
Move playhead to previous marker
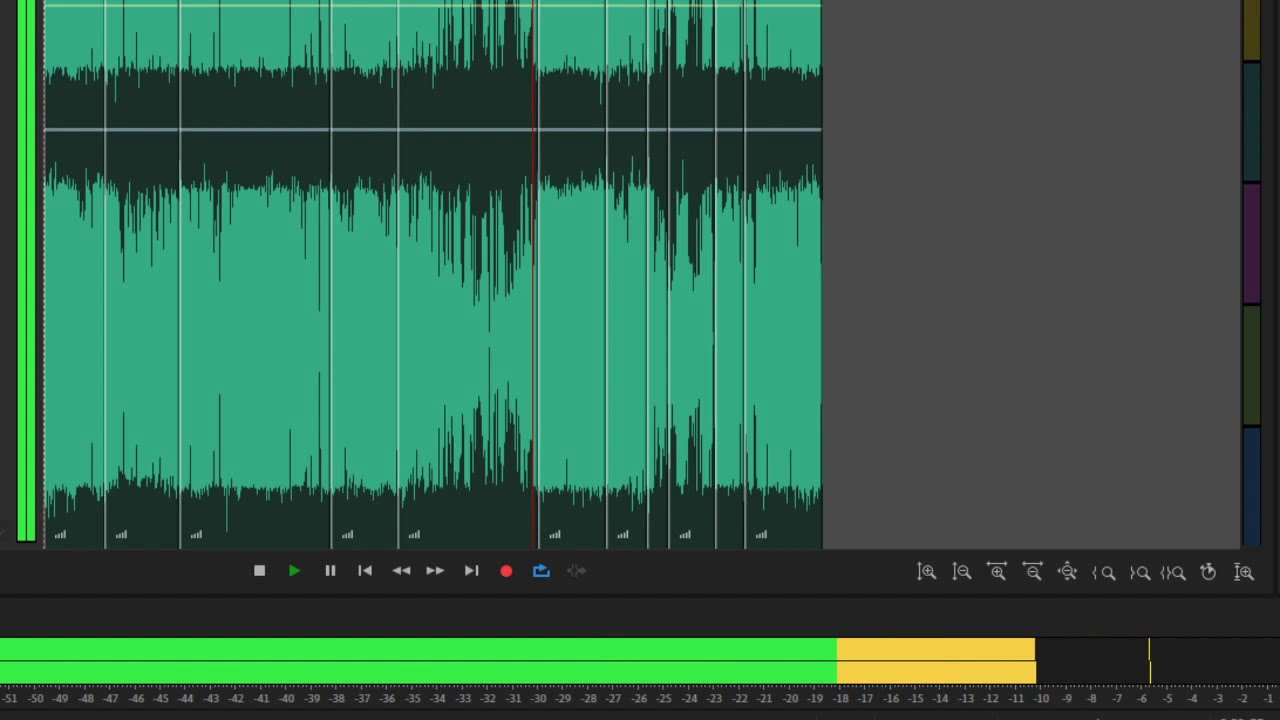tap(365, 571)
